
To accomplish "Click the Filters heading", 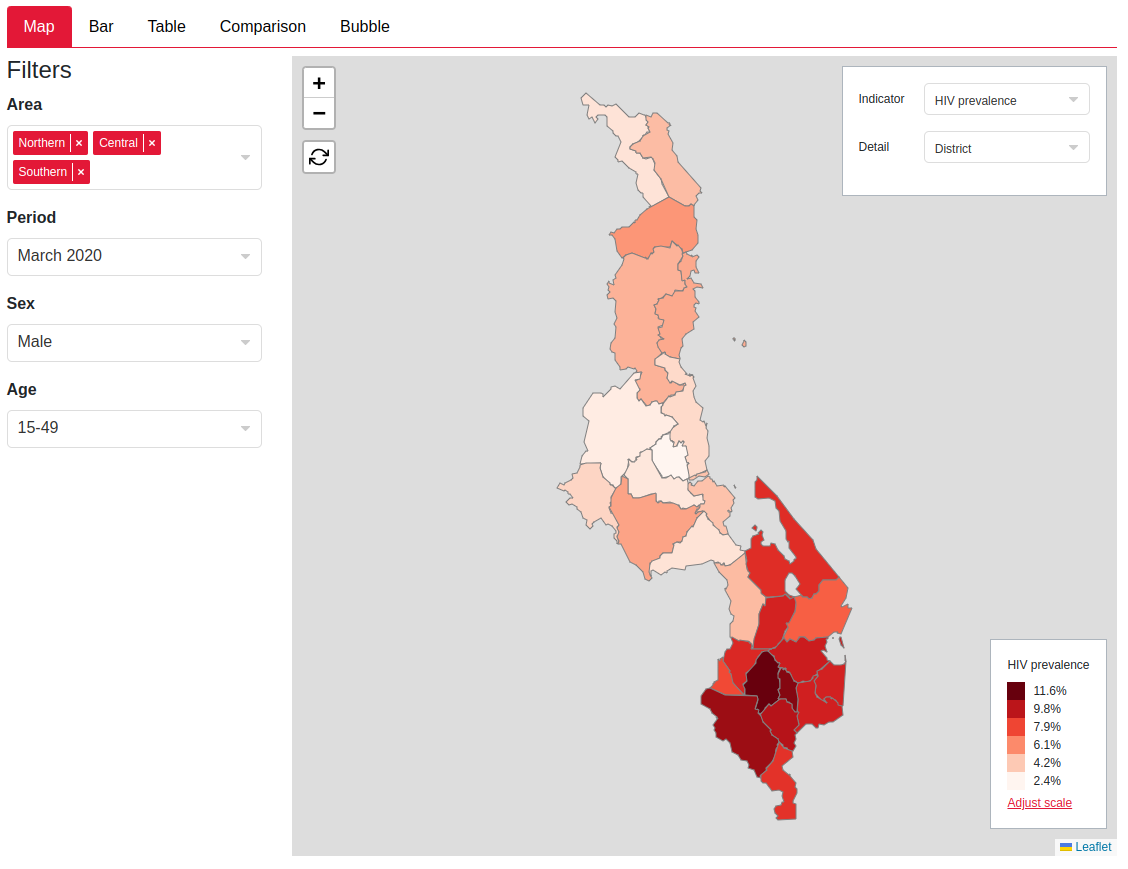I will coord(40,70).
